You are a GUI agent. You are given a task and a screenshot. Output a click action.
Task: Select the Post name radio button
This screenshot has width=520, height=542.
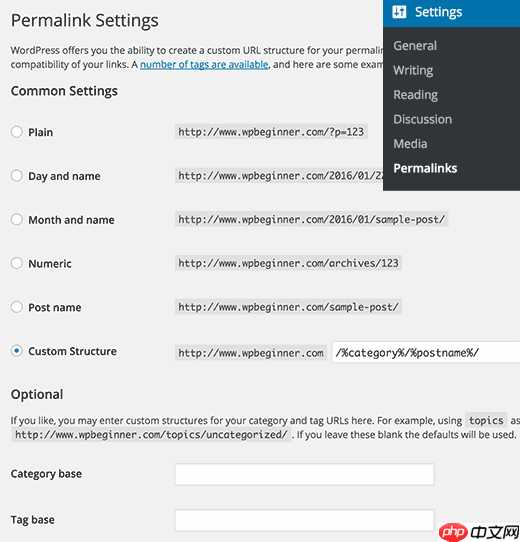(x=17, y=307)
